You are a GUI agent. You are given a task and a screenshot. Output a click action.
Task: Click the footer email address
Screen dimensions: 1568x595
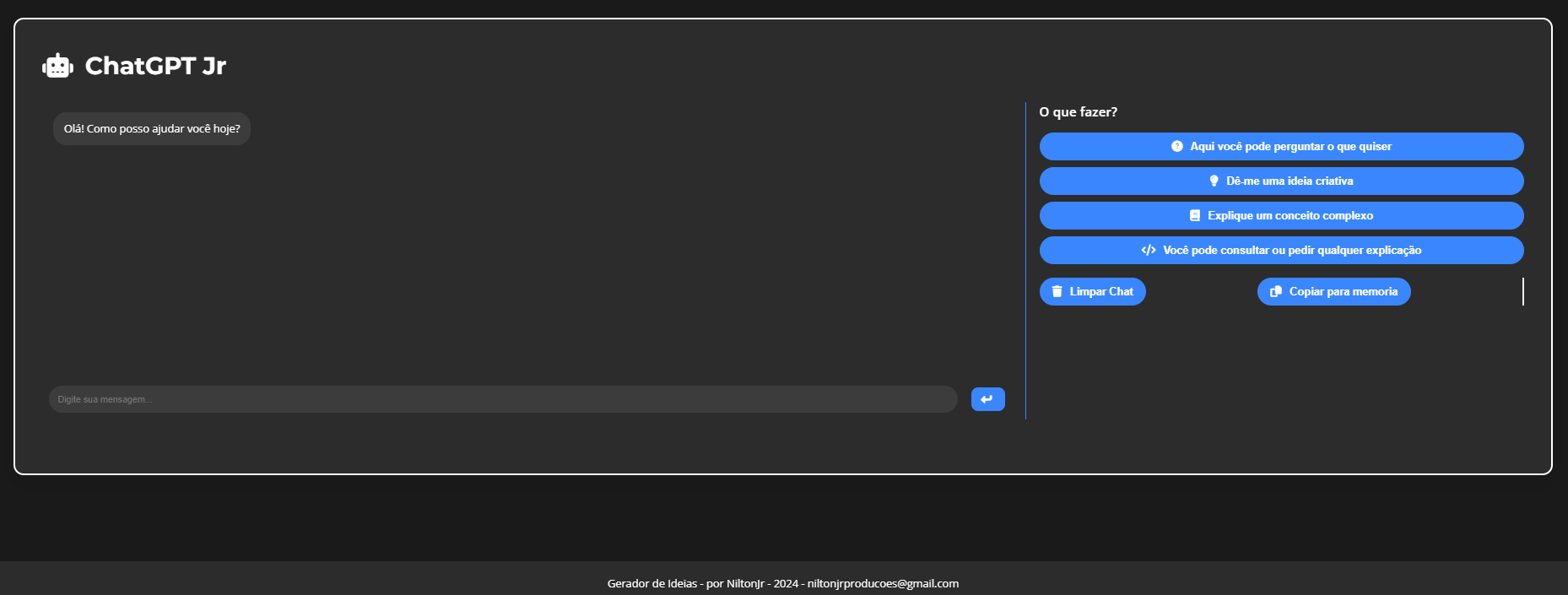click(x=883, y=583)
